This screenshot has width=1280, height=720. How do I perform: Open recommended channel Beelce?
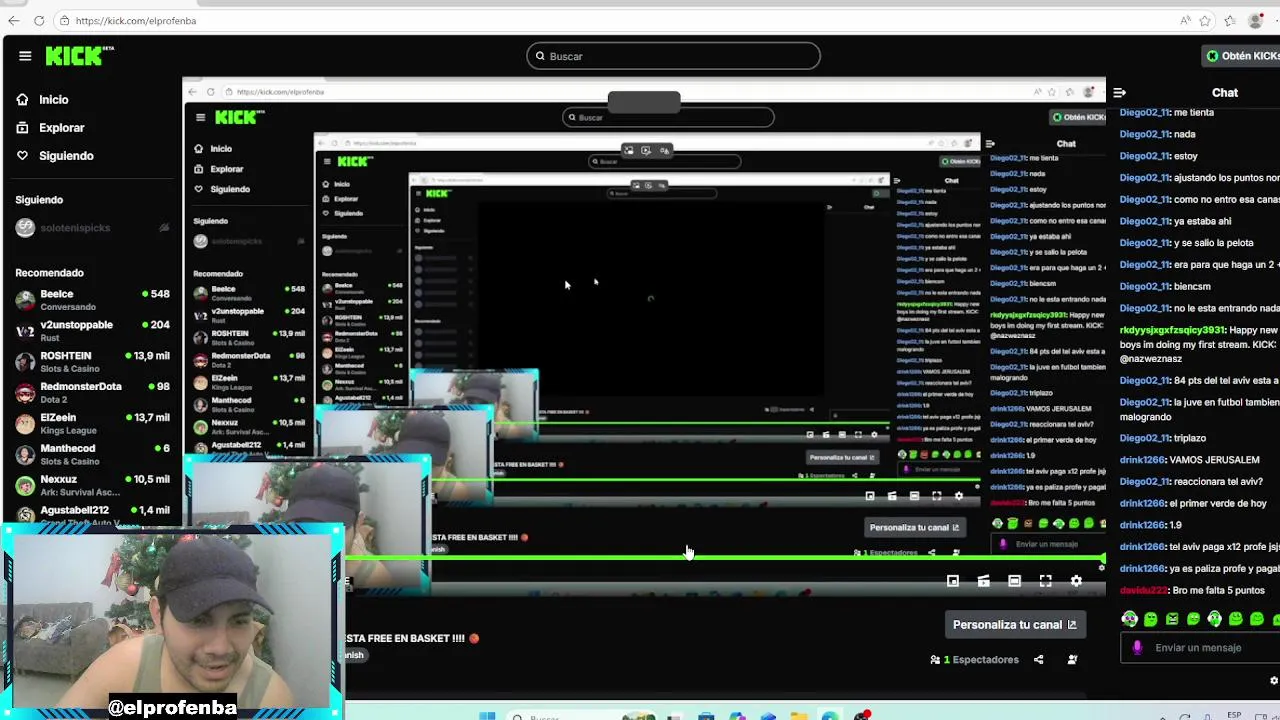(92, 299)
